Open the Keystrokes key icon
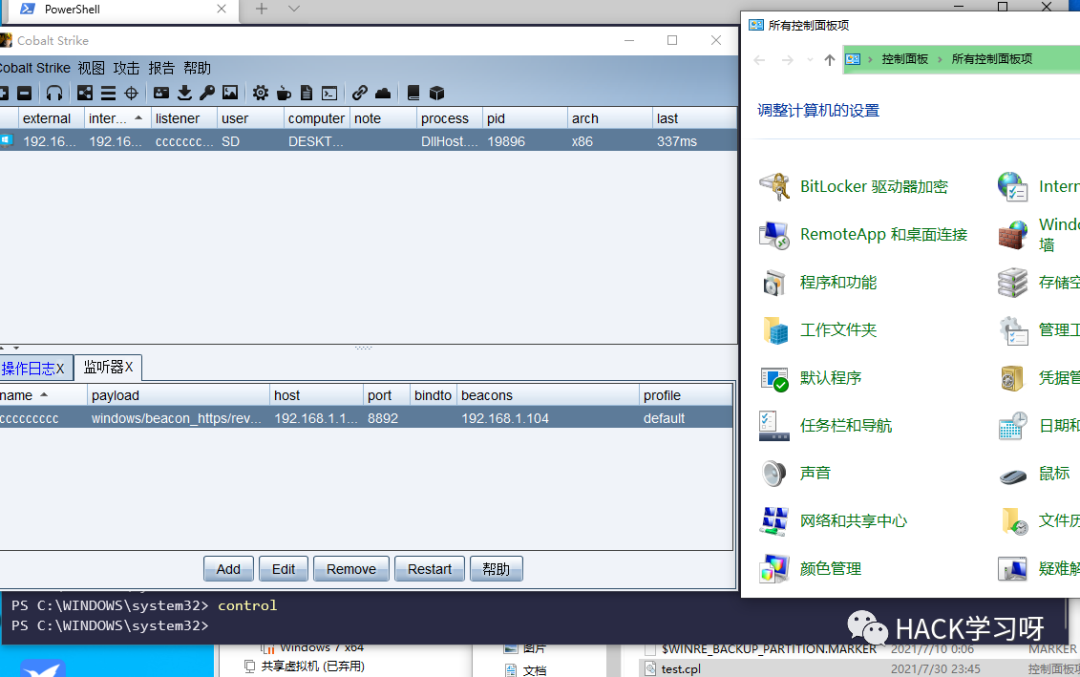The width and height of the screenshot is (1080, 677). (x=207, y=93)
